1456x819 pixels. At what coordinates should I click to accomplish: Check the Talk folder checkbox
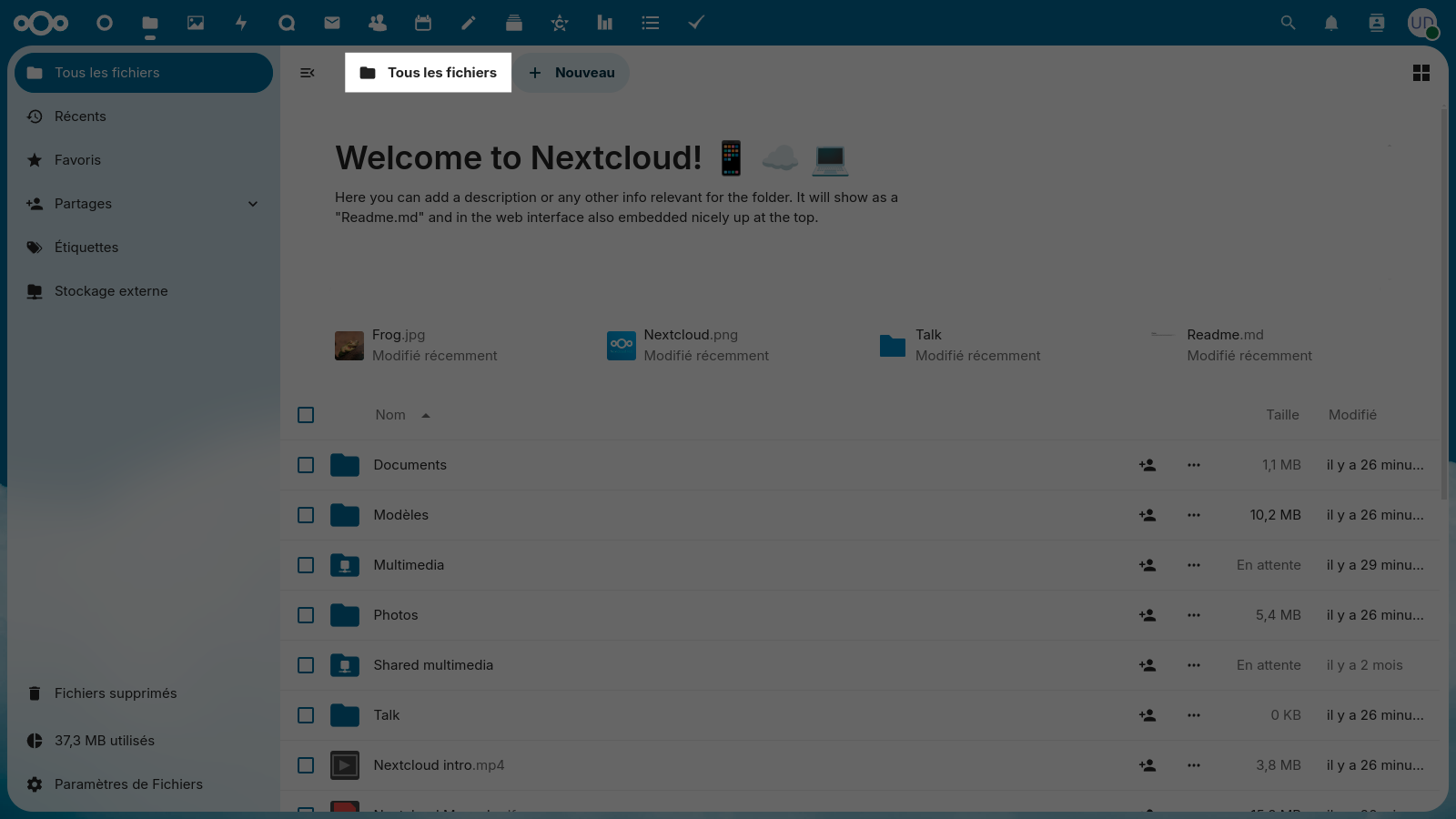click(x=306, y=715)
